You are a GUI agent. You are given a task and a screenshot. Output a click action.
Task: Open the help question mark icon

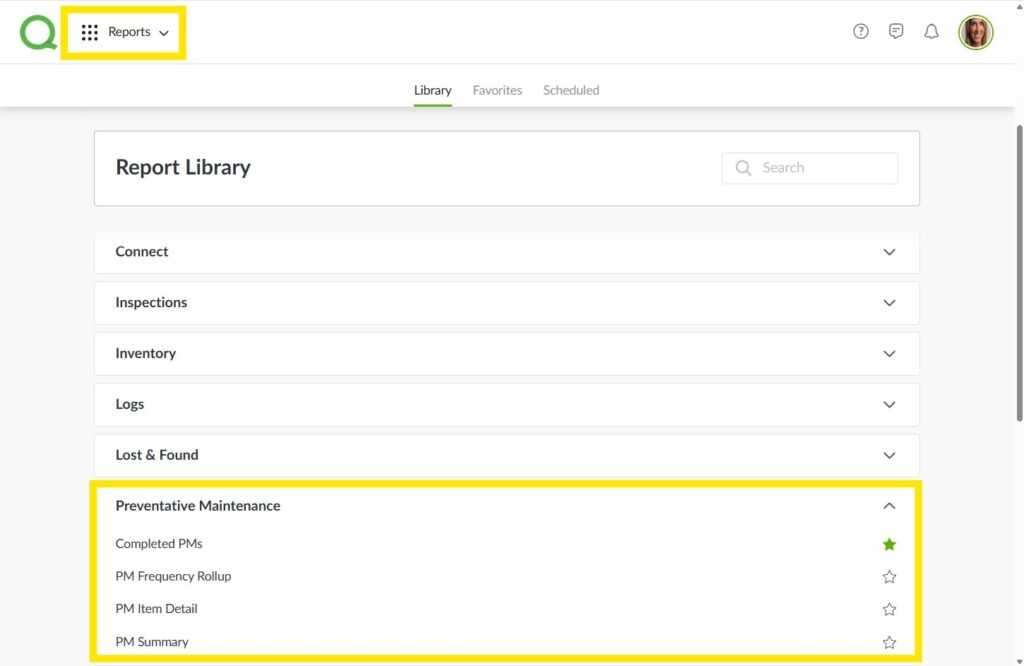(x=861, y=31)
